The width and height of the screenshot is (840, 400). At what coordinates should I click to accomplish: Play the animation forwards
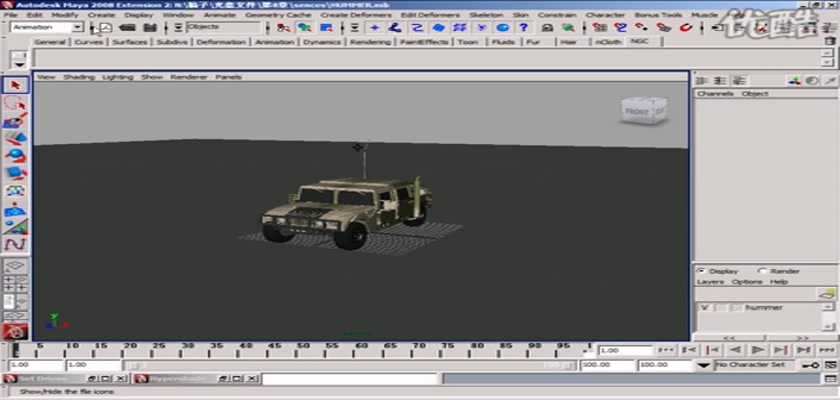pyautogui.click(x=758, y=350)
